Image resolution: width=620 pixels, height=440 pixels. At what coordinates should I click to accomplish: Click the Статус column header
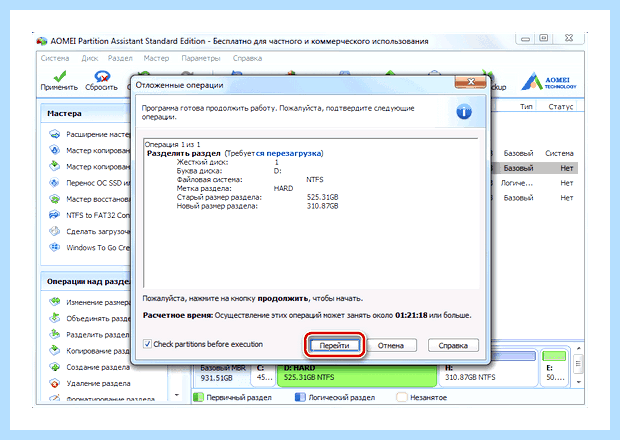point(560,107)
